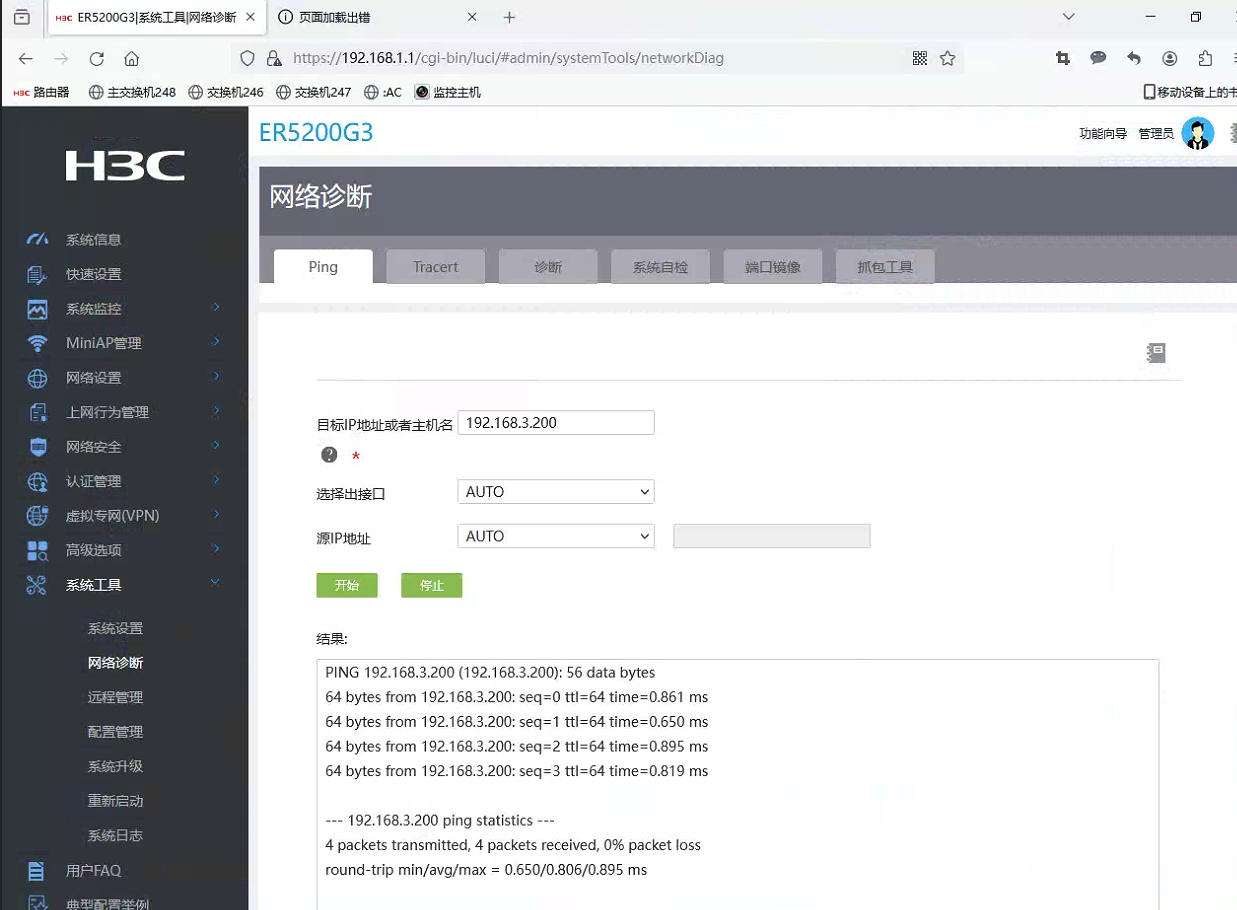This screenshot has width=1237, height=910.
Task: Open 系统信息 in the sidebar
Action: (x=93, y=240)
